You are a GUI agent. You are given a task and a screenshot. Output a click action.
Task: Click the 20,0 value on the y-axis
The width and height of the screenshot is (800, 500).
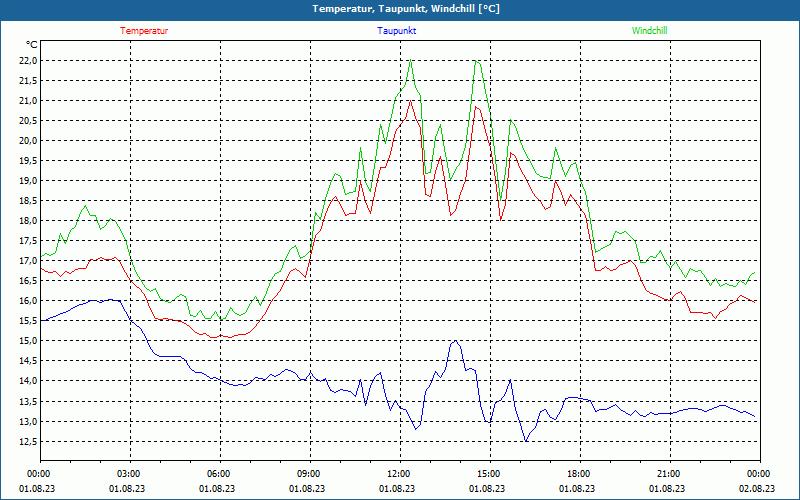click(x=27, y=141)
